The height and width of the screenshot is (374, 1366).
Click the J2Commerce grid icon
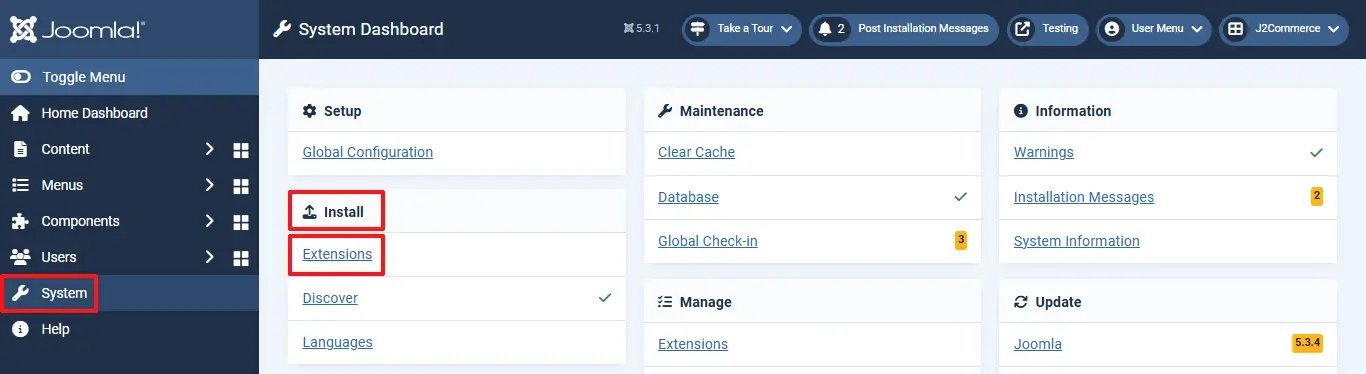click(1236, 29)
